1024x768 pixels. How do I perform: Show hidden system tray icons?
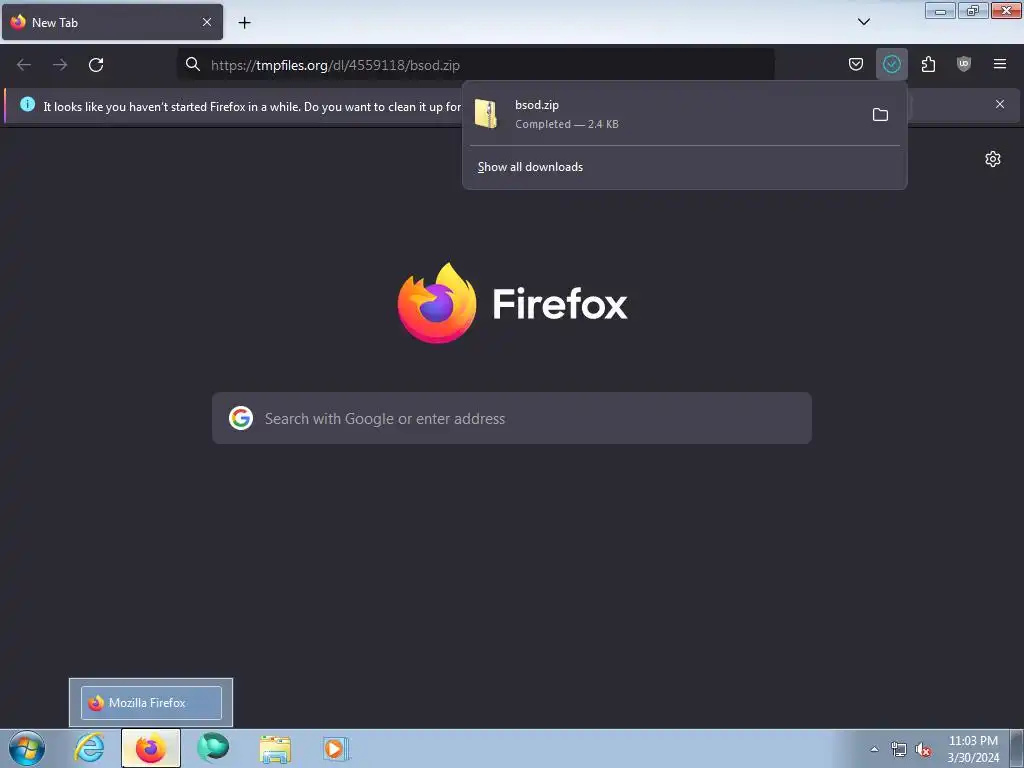(874, 749)
